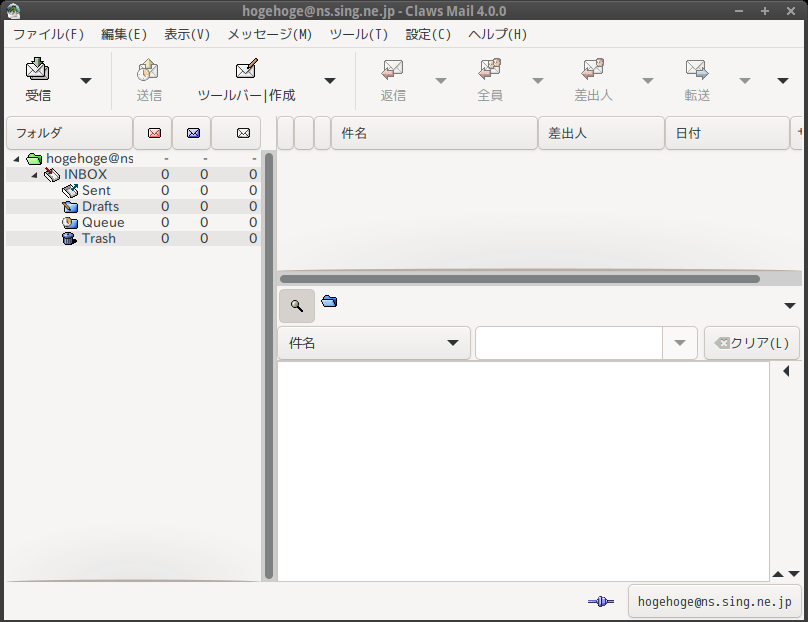Click the folder pane vertical scrollbar
The width and height of the screenshot is (808, 622).
coord(268,366)
